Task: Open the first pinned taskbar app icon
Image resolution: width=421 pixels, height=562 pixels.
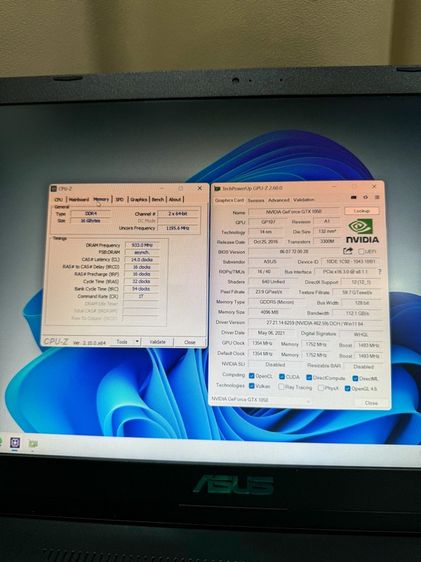Action: (15, 443)
